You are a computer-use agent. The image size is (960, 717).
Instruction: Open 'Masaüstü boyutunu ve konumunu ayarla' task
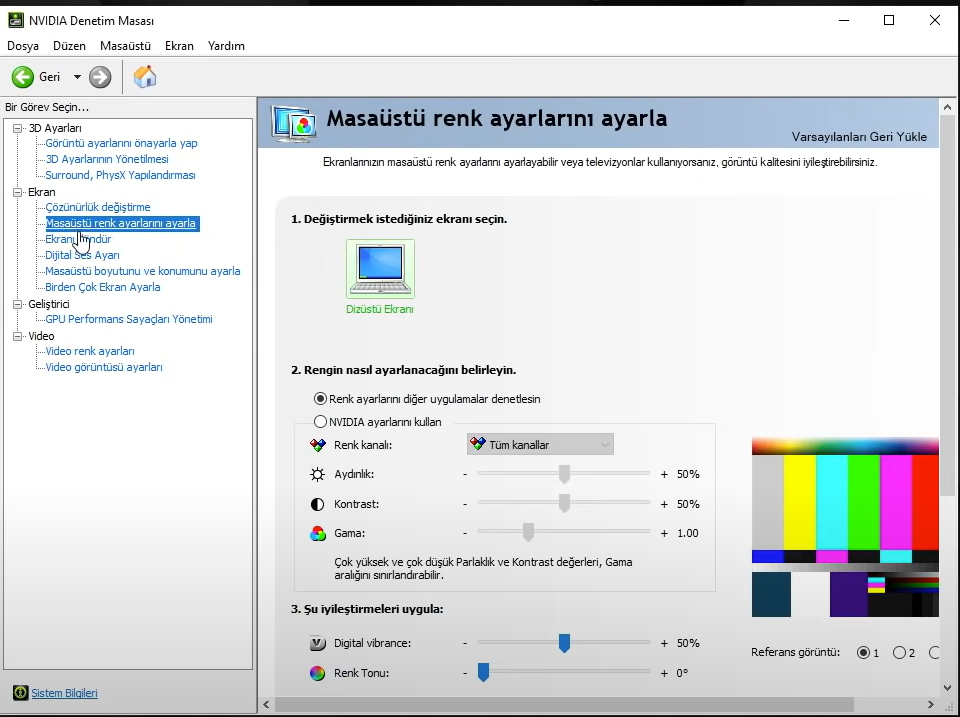[x=143, y=271]
